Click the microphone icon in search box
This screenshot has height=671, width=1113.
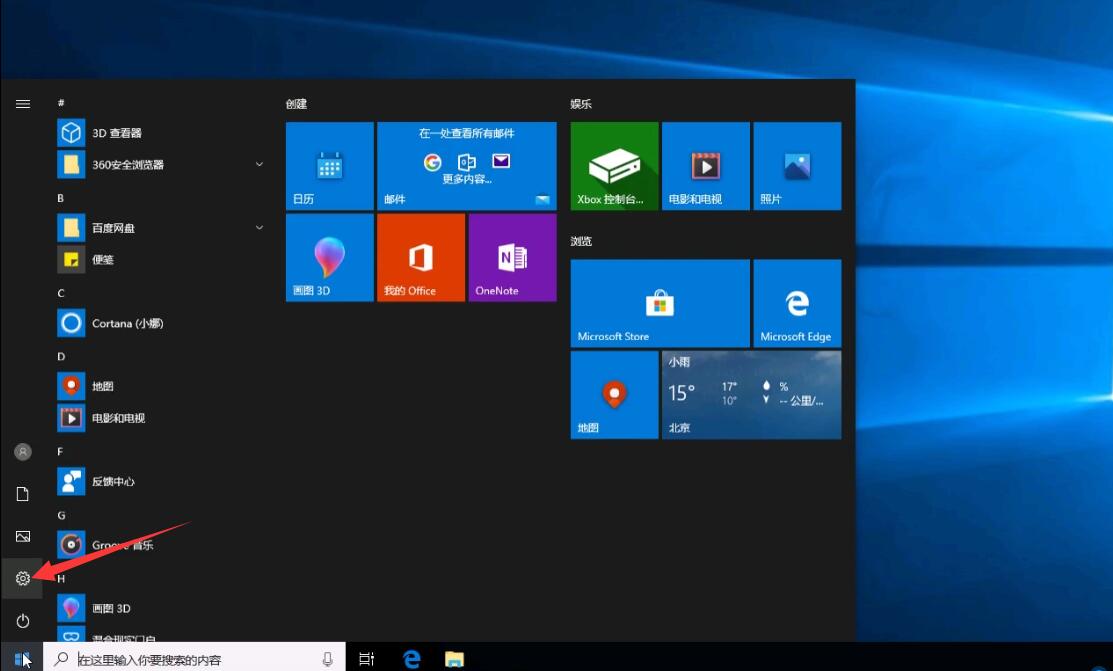327,659
